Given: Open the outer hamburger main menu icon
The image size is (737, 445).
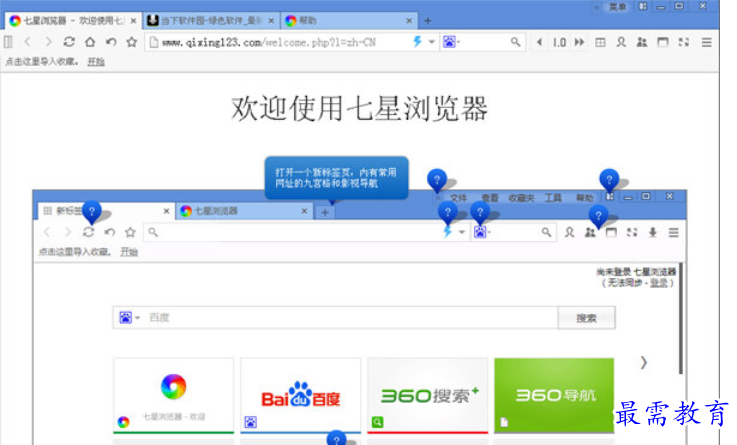Looking at the screenshot, I should coord(706,43).
